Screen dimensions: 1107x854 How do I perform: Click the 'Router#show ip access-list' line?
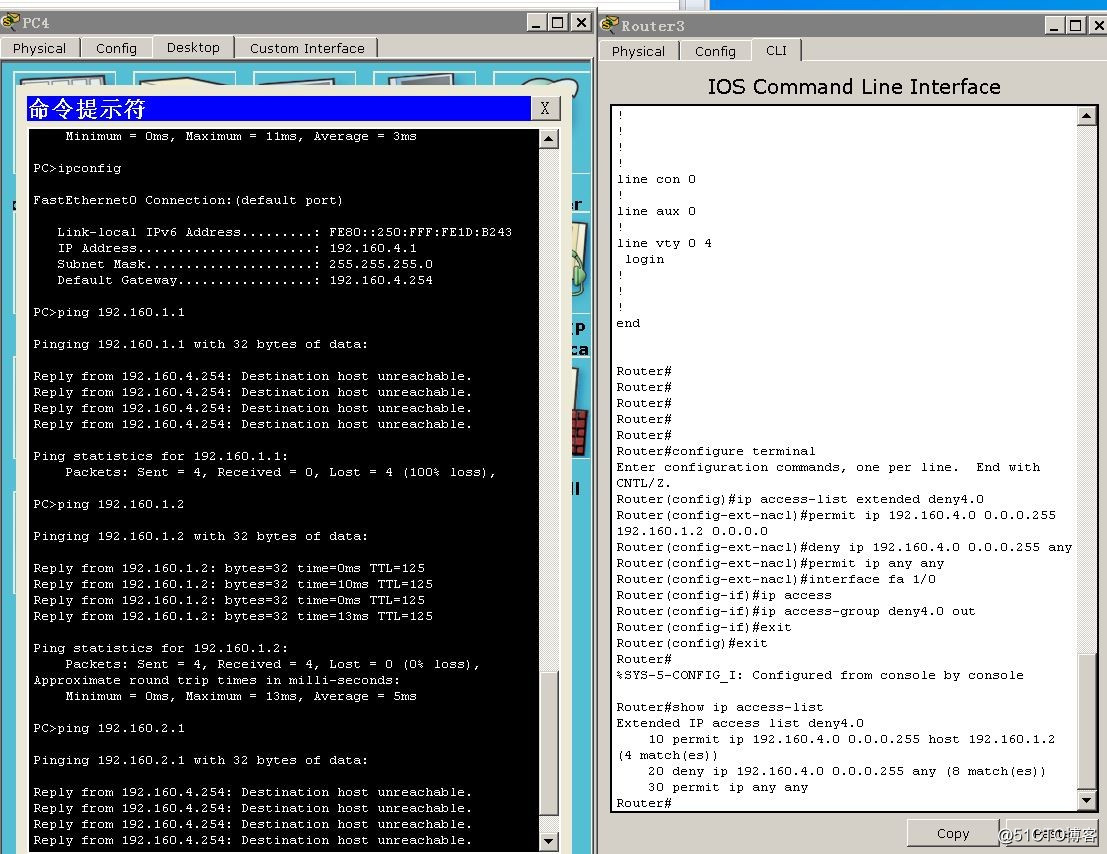719,707
